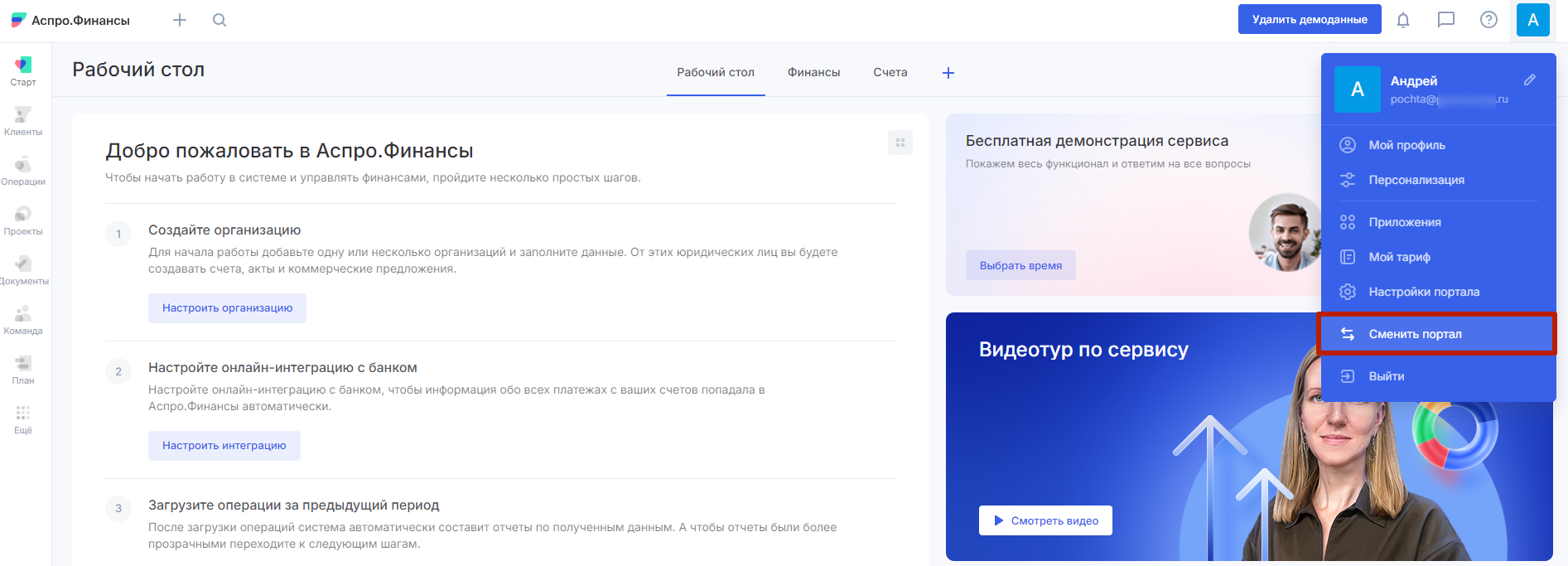
Task: Open the plus create menu in header
Action: (180, 20)
